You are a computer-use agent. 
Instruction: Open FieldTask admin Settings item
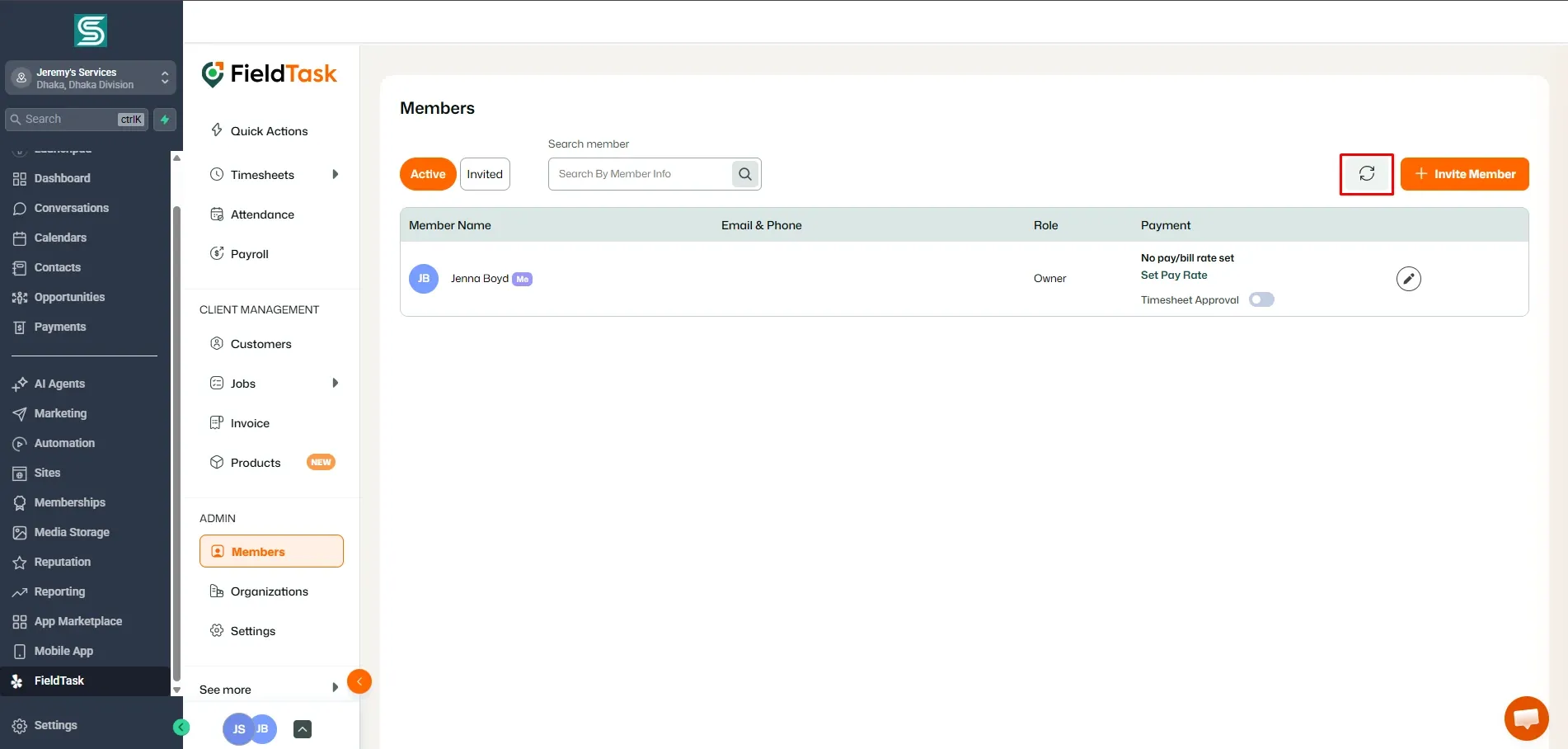[252, 631]
